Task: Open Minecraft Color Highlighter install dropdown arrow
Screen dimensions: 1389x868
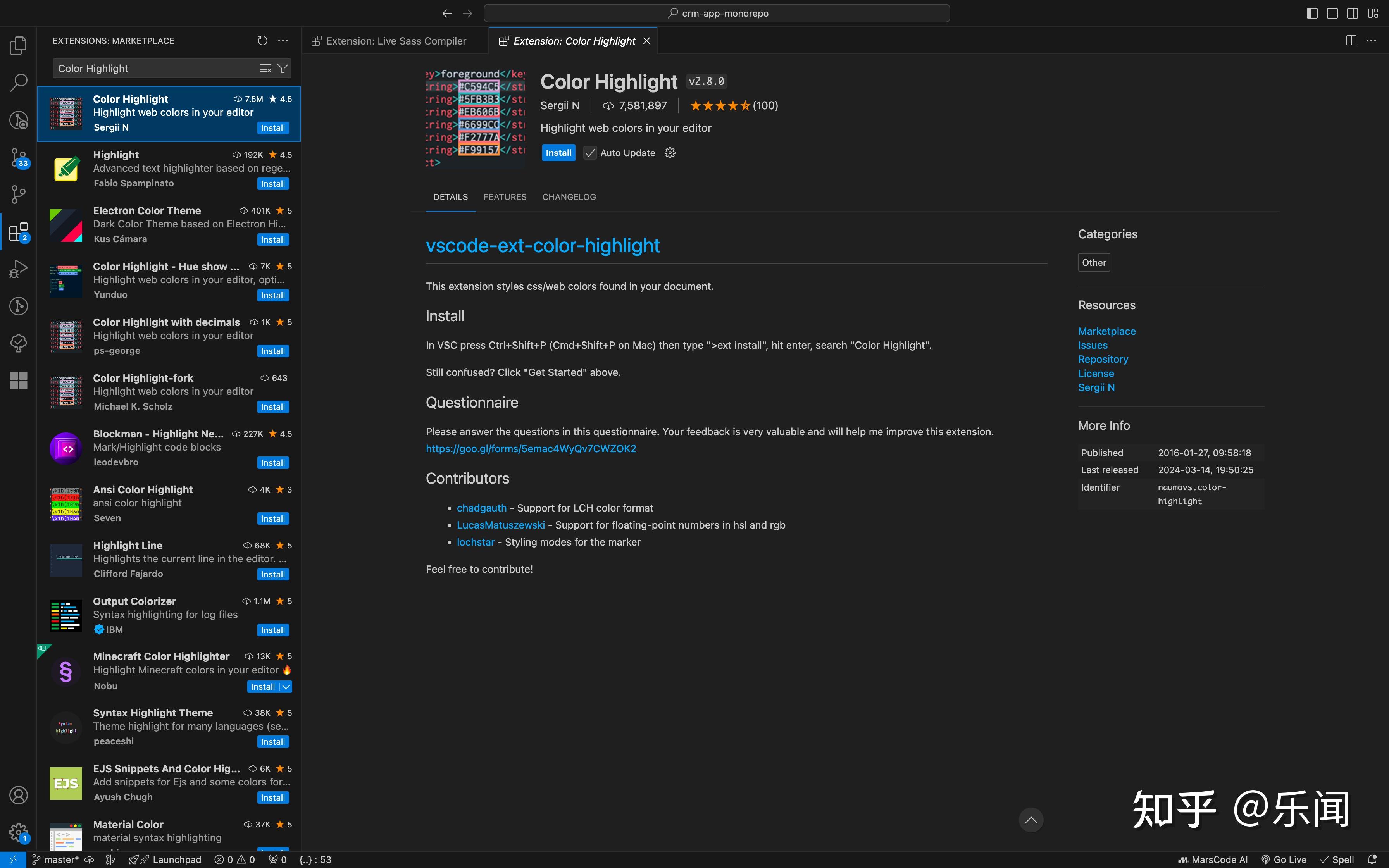Action: point(286,687)
